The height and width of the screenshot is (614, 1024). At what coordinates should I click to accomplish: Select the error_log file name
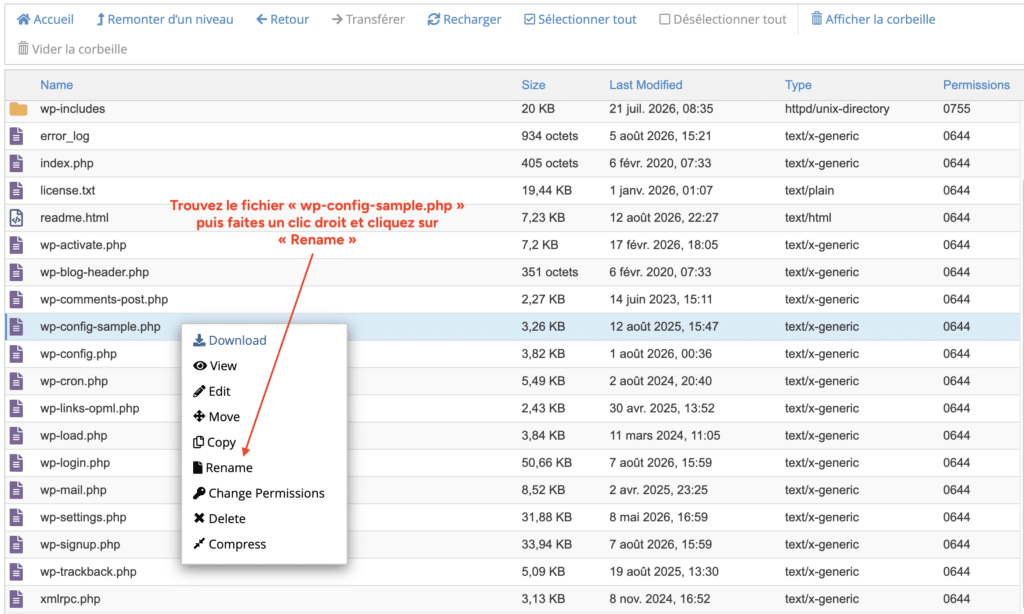[x=65, y=136]
